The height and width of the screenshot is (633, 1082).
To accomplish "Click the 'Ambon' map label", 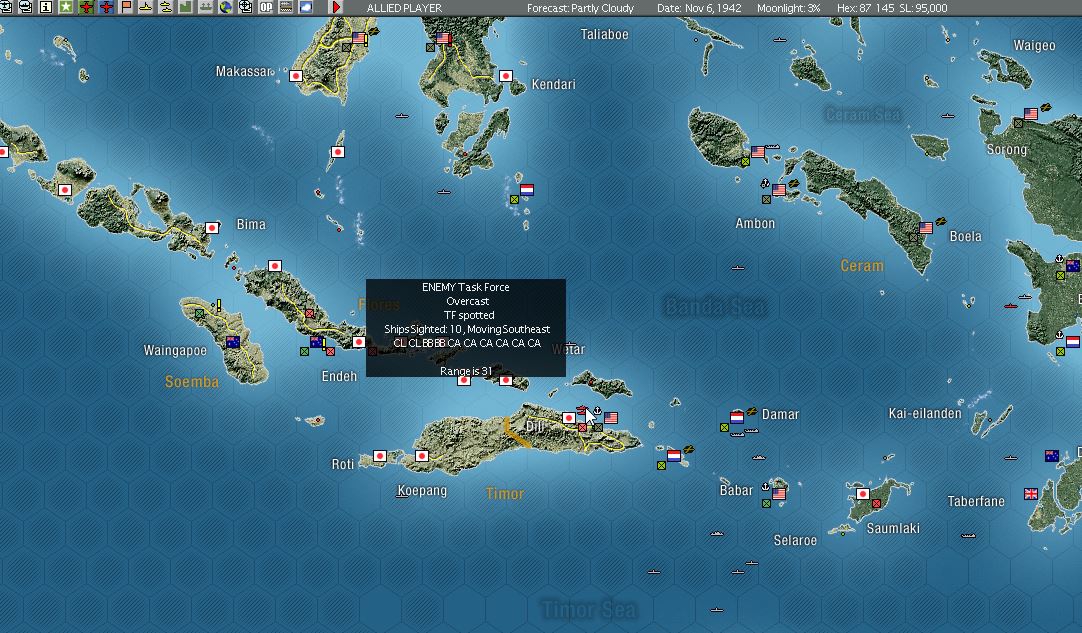I will click(x=755, y=224).
